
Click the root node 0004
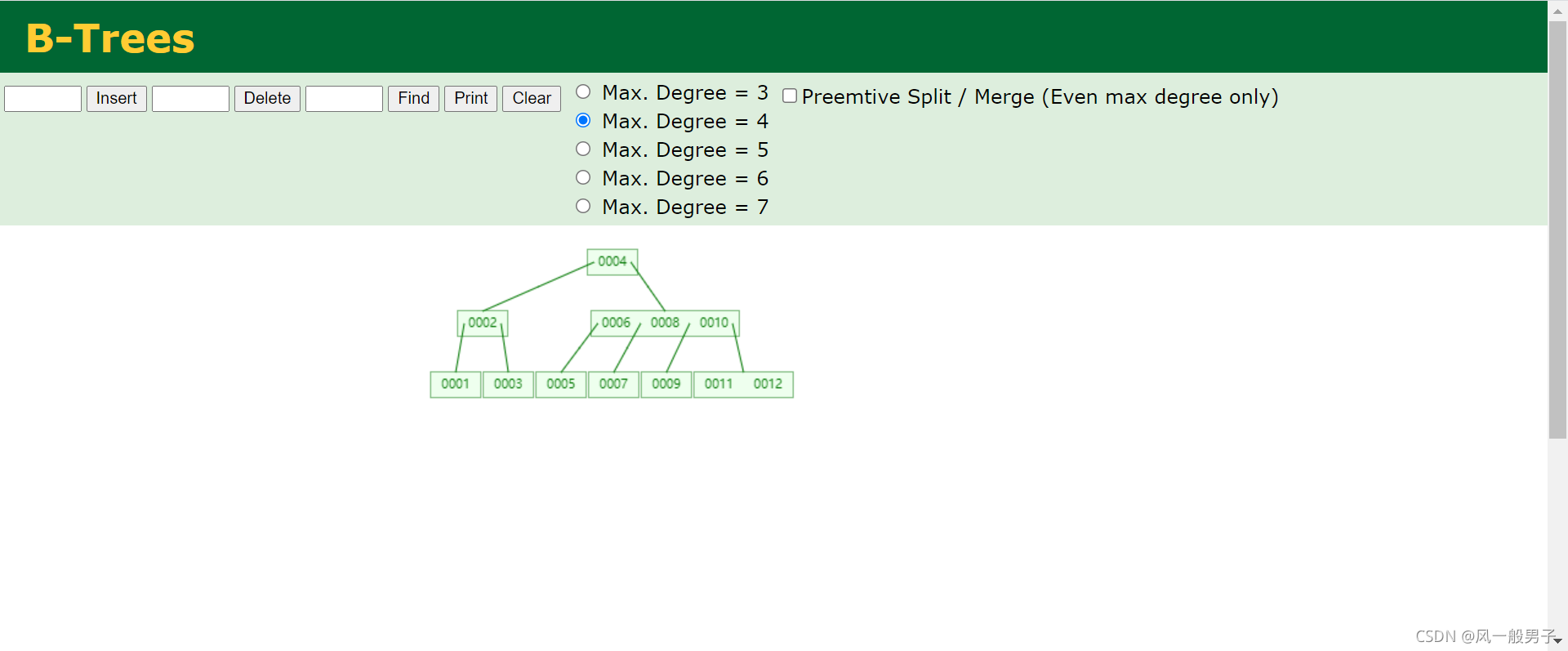[x=612, y=261]
